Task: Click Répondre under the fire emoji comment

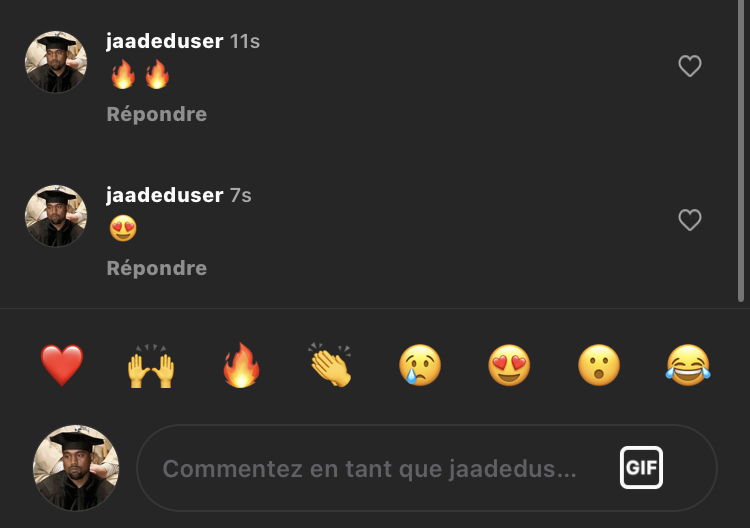Action: click(157, 114)
